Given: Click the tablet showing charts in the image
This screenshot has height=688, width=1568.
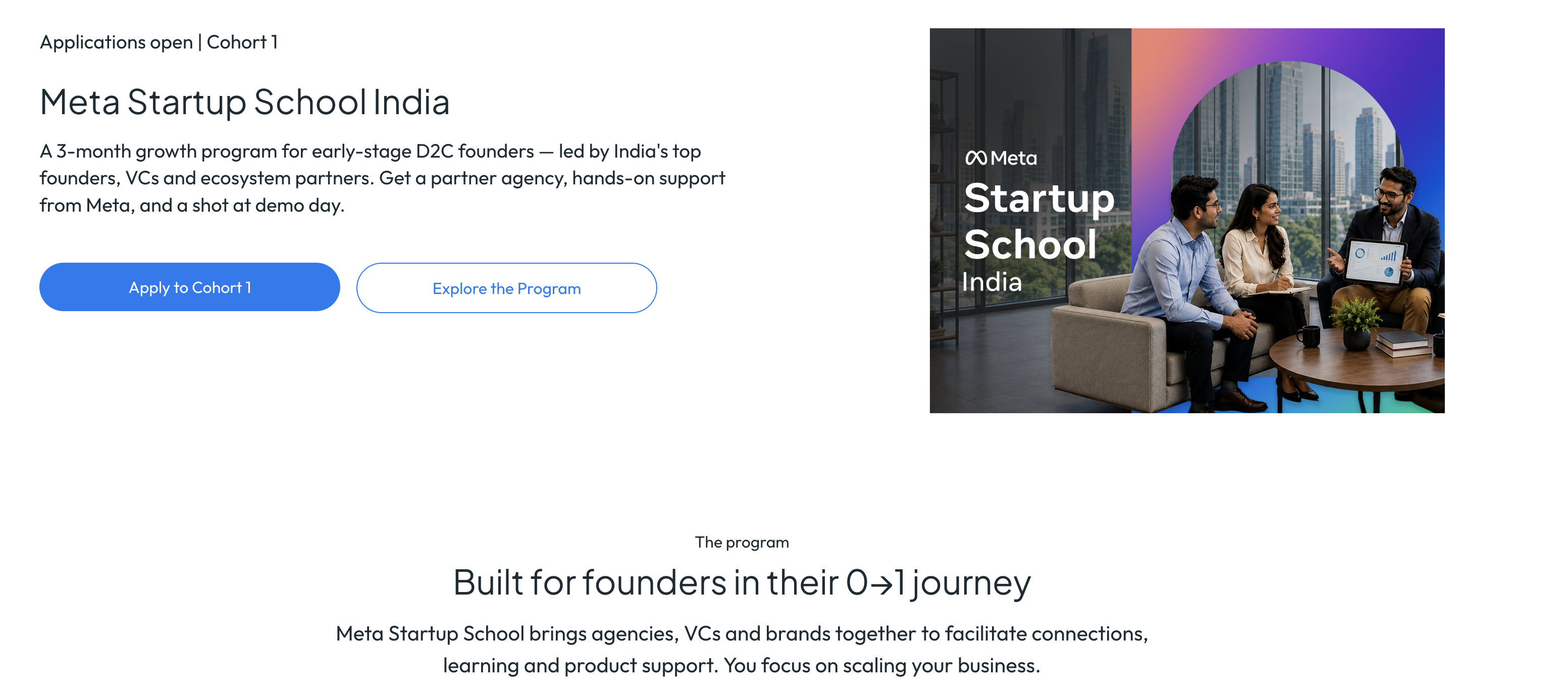Looking at the screenshot, I should tap(1375, 262).
